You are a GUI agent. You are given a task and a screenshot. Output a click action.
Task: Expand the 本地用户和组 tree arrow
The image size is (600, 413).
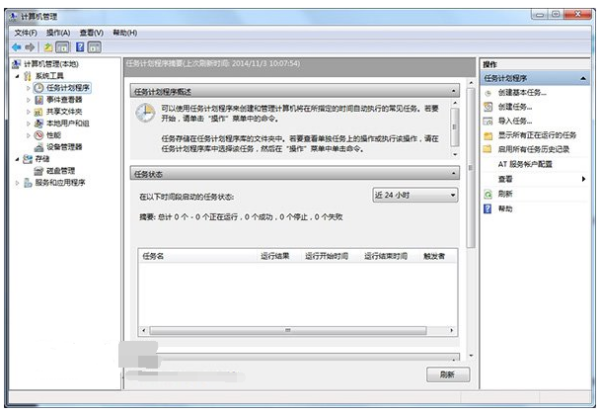pyautogui.click(x=28, y=124)
